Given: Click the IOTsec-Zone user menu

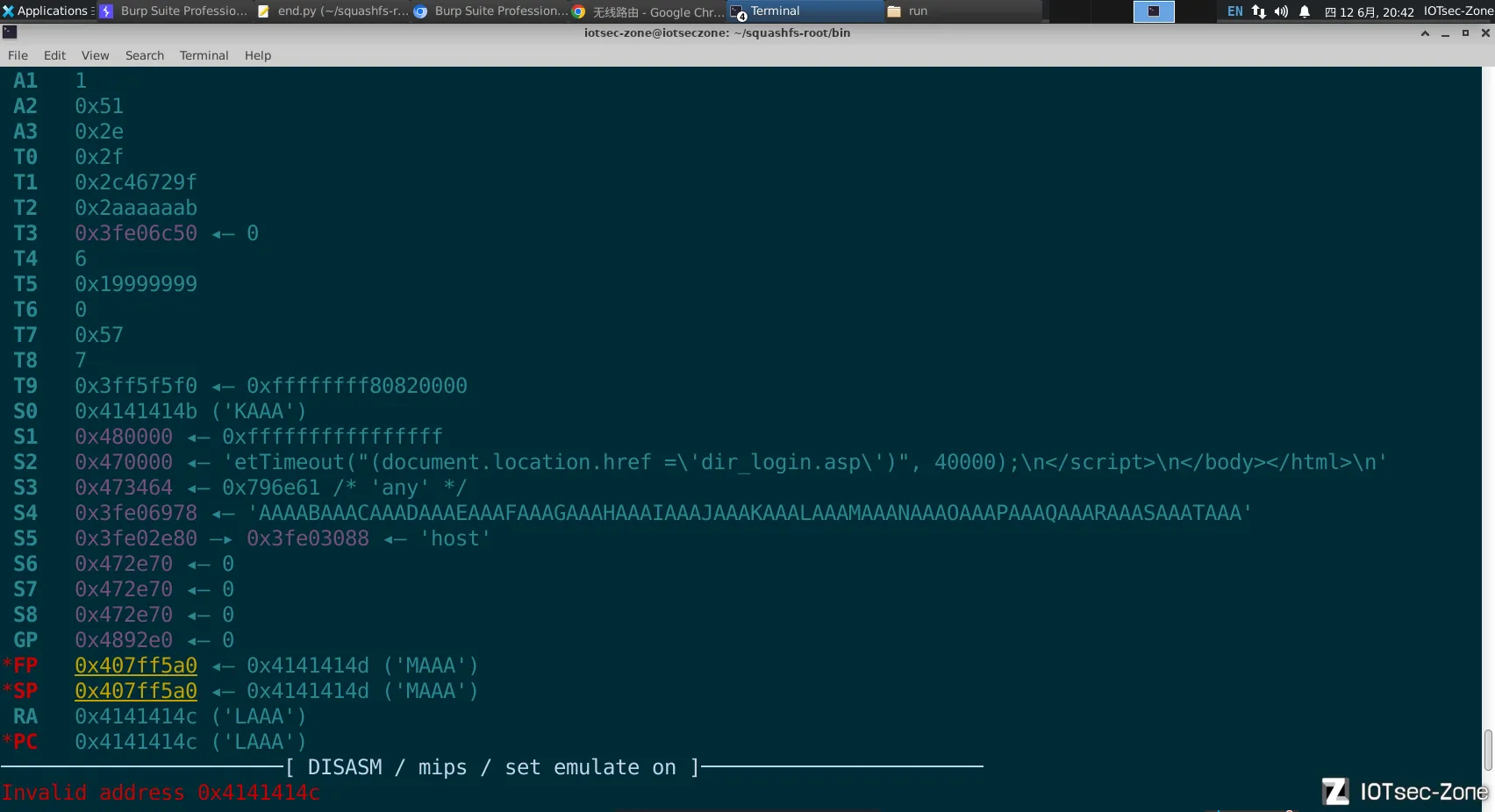Looking at the screenshot, I should click(1458, 11).
